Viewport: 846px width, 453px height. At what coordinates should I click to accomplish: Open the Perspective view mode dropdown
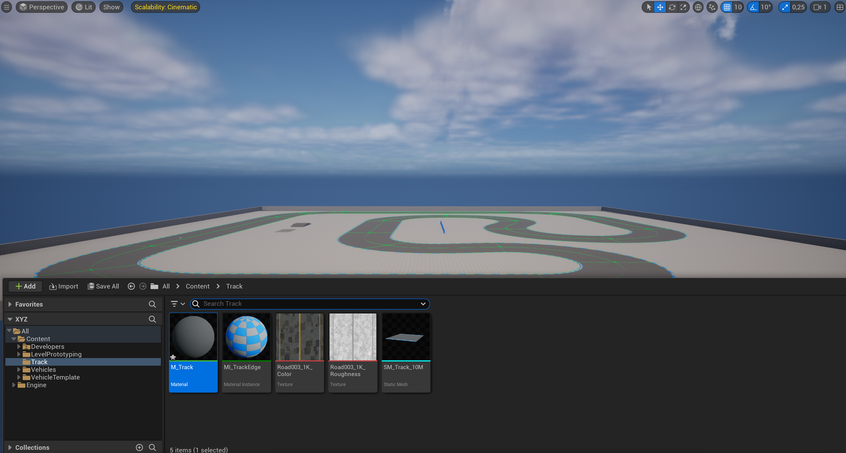click(x=42, y=7)
